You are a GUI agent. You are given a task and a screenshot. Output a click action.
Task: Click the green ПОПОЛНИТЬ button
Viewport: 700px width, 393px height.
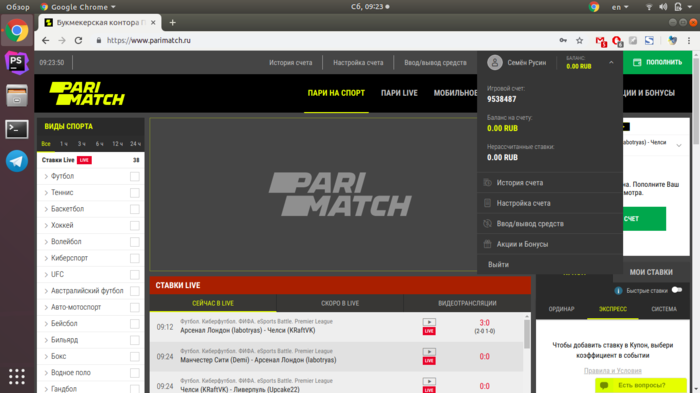point(657,63)
